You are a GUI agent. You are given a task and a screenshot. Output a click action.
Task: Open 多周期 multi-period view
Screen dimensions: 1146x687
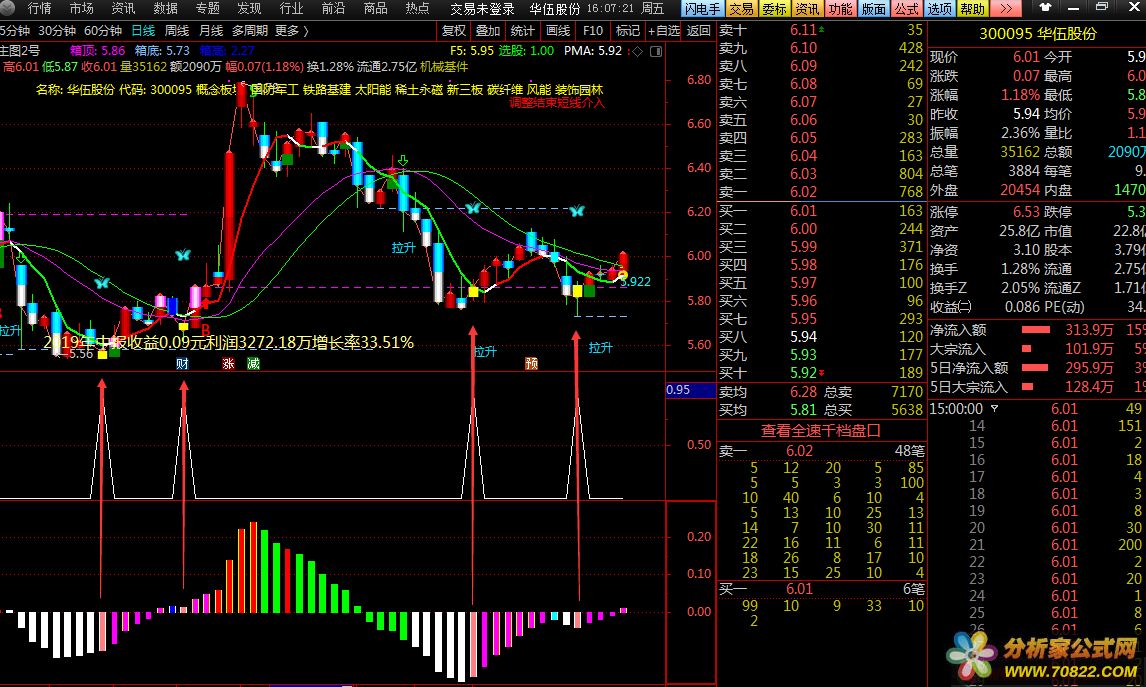tap(250, 31)
